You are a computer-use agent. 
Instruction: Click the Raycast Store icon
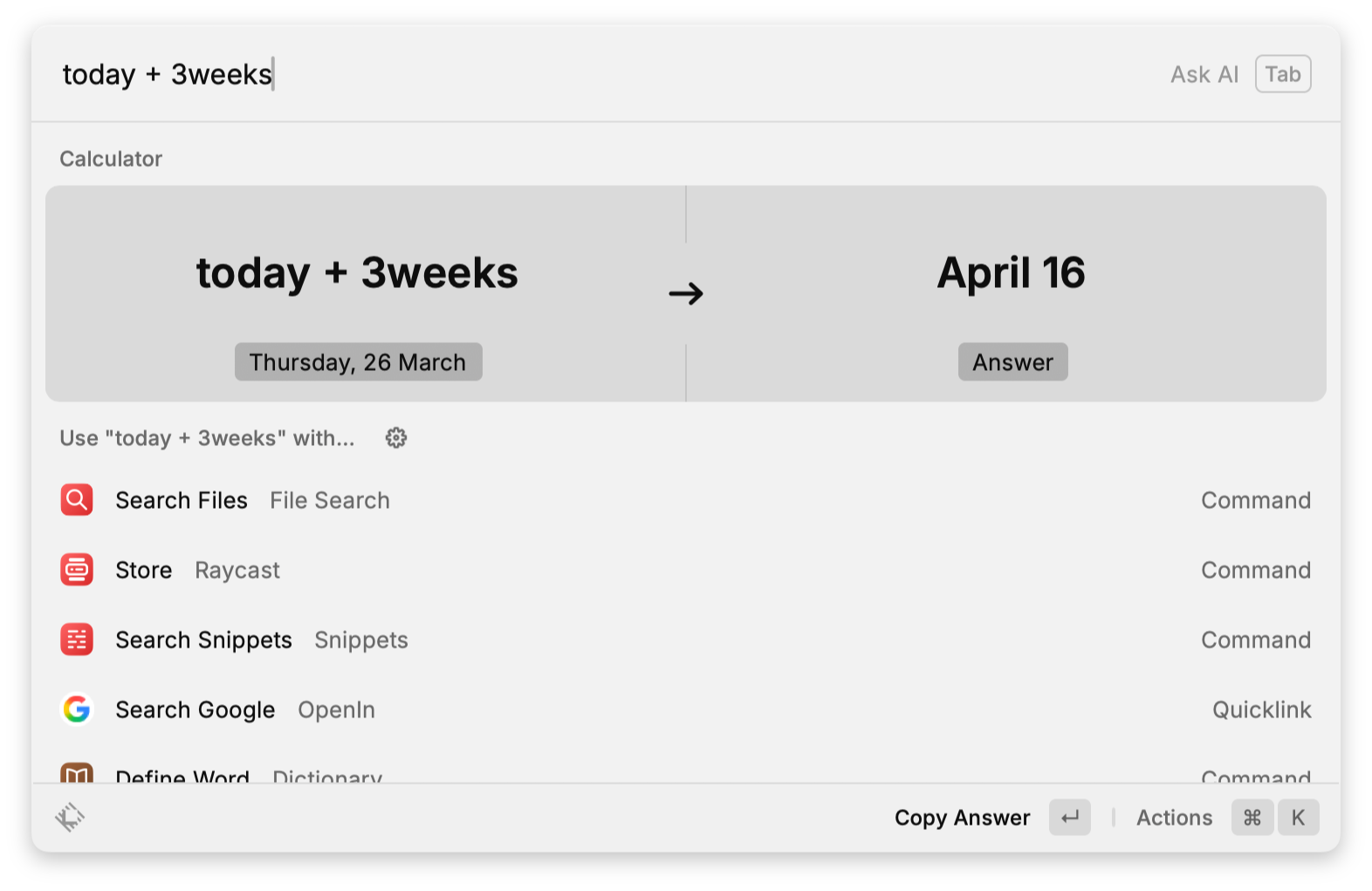pos(77,570)
